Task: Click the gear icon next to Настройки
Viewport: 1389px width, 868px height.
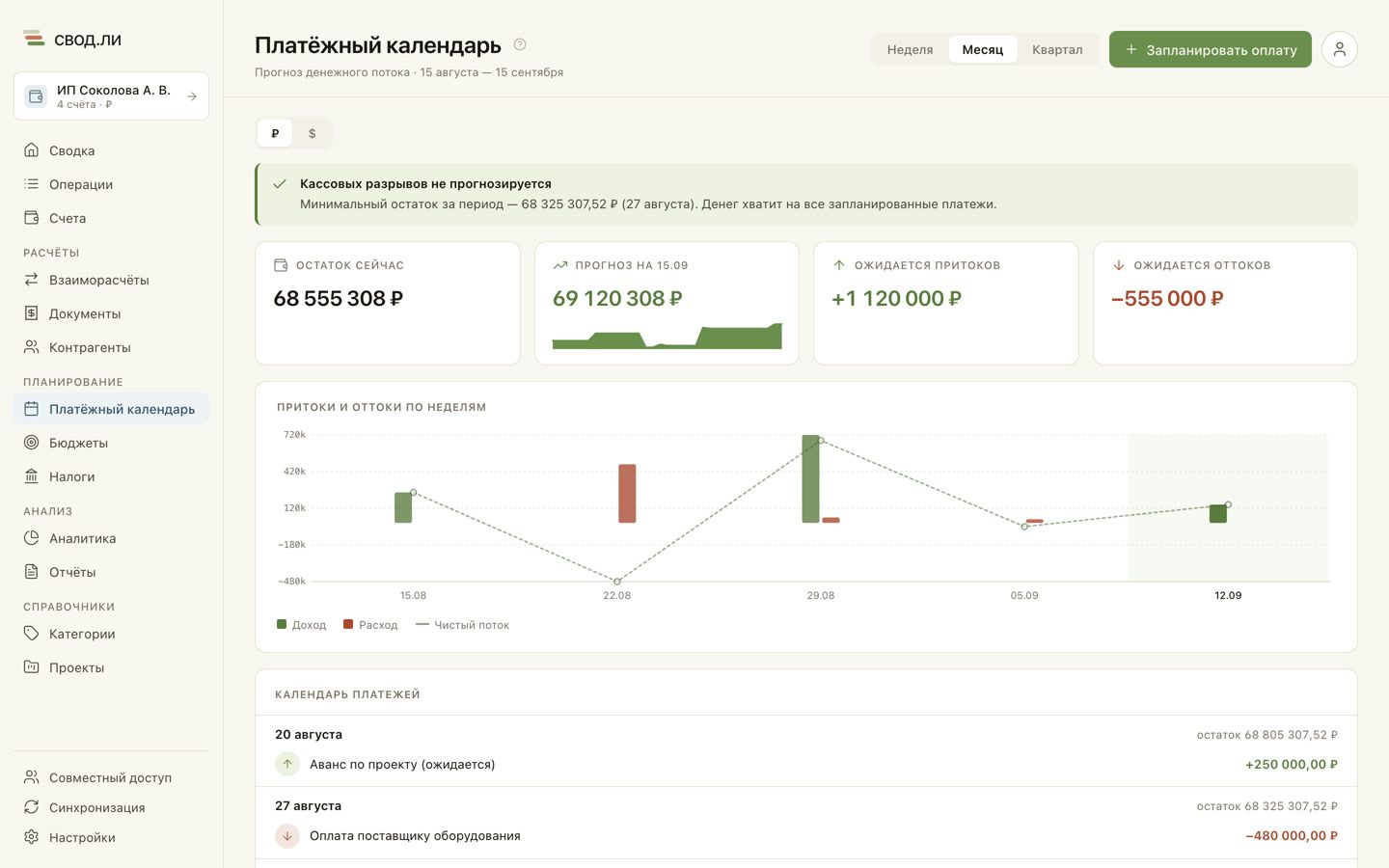Action: tap(32, 837)
